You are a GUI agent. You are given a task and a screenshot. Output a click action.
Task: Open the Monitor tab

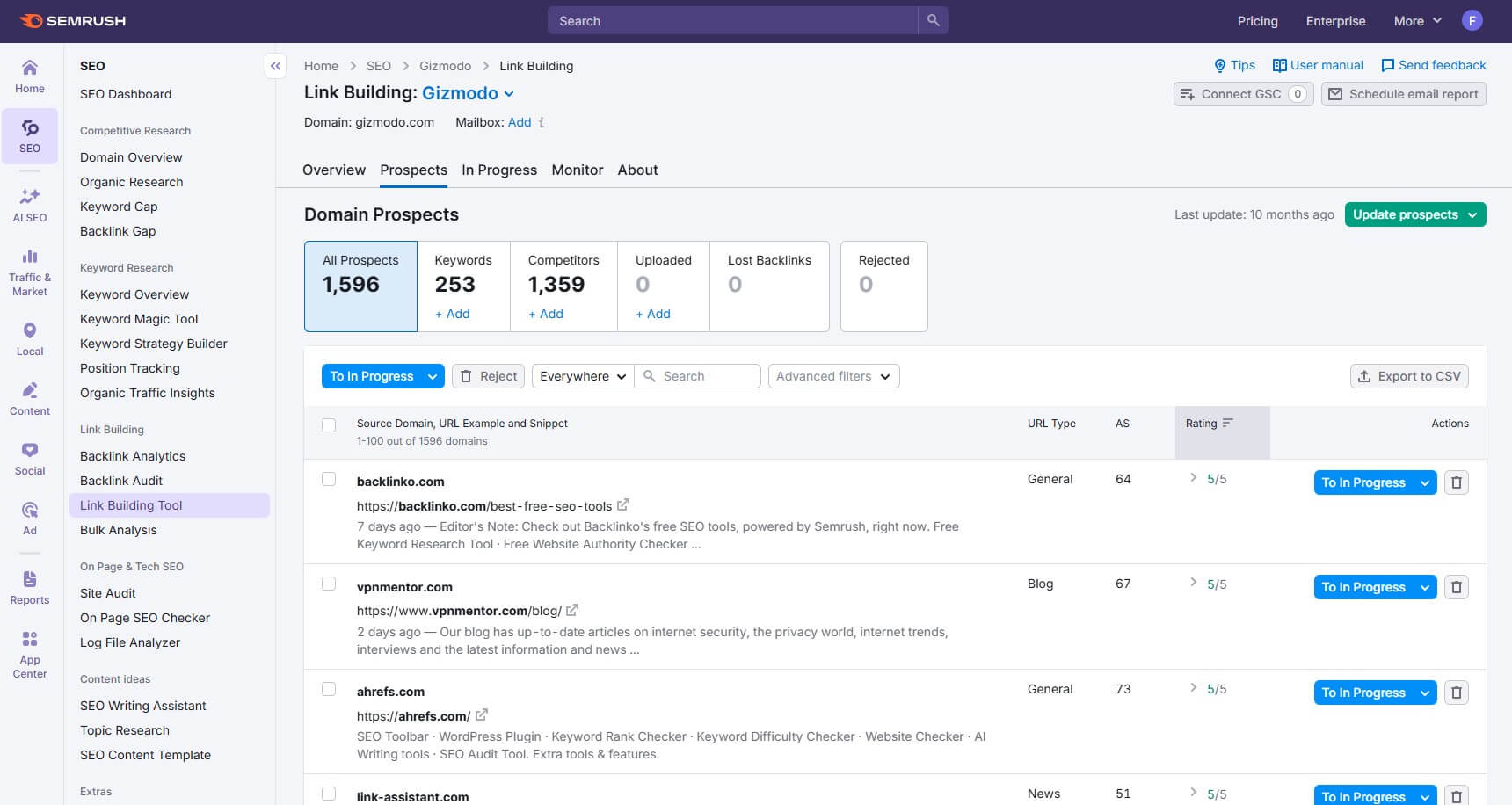pos(577,170)
